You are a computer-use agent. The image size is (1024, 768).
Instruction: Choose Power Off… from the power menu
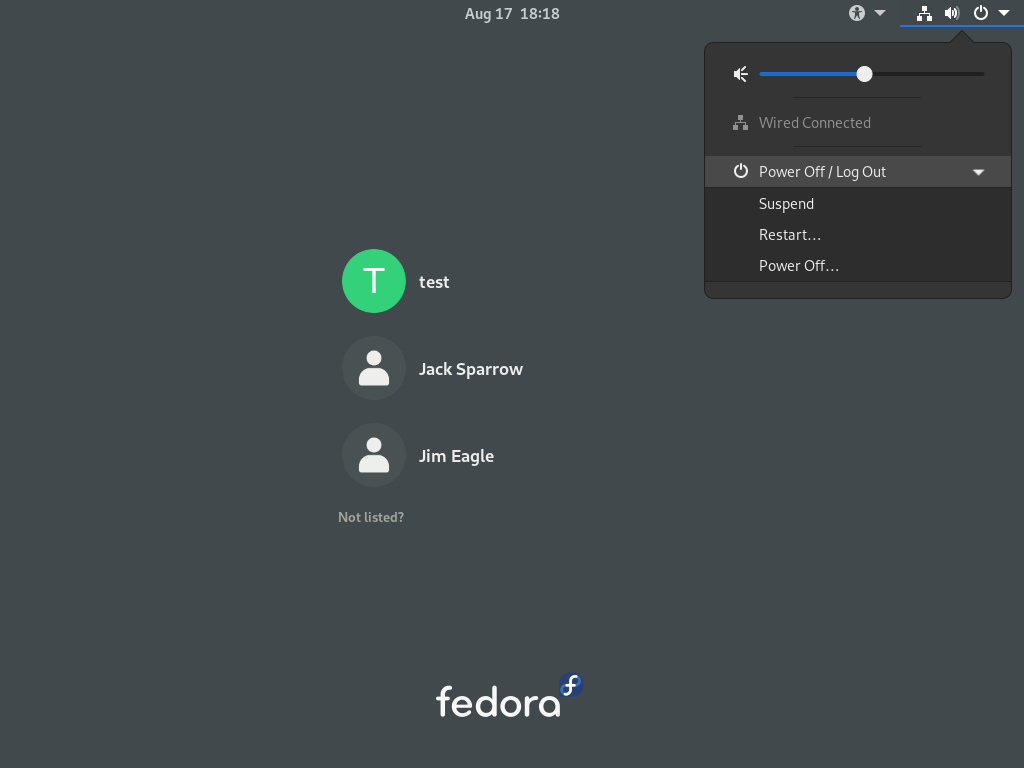pyautogui.click(x=858, y=266)
